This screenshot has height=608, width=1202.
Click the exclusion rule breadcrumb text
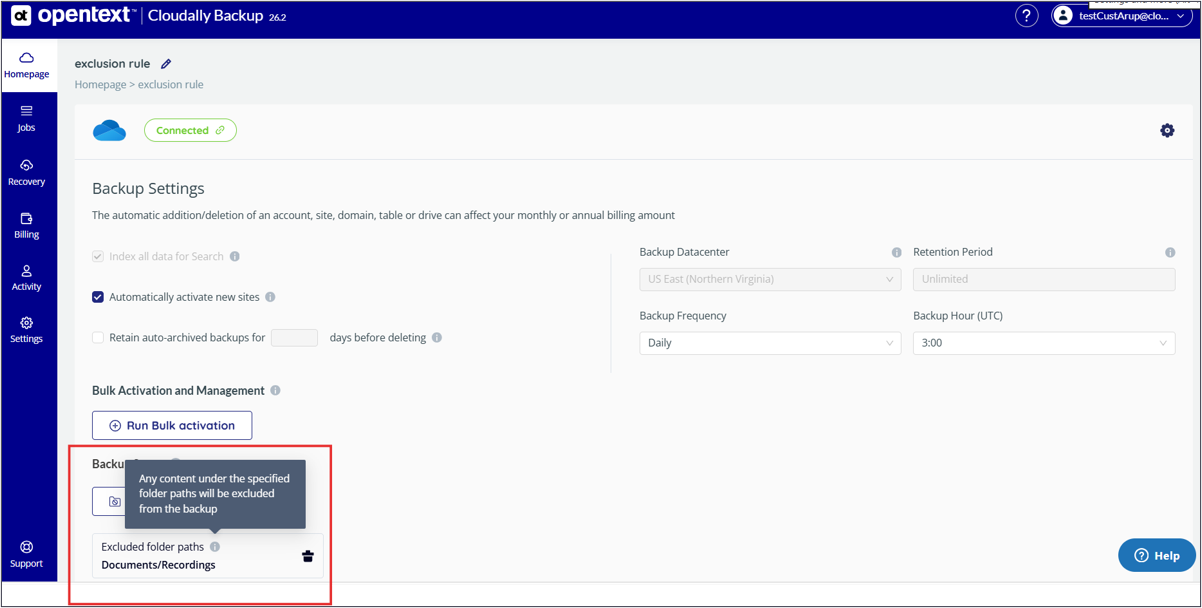click(x=170, y=85)
